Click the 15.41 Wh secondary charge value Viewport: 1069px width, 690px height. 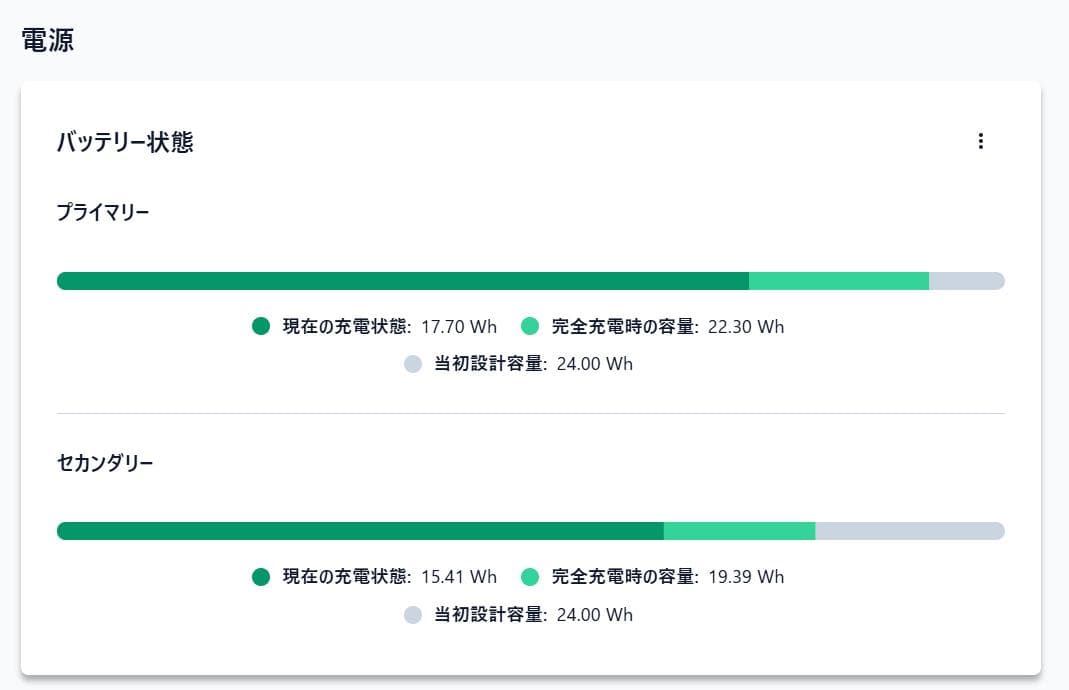(458, 577)
